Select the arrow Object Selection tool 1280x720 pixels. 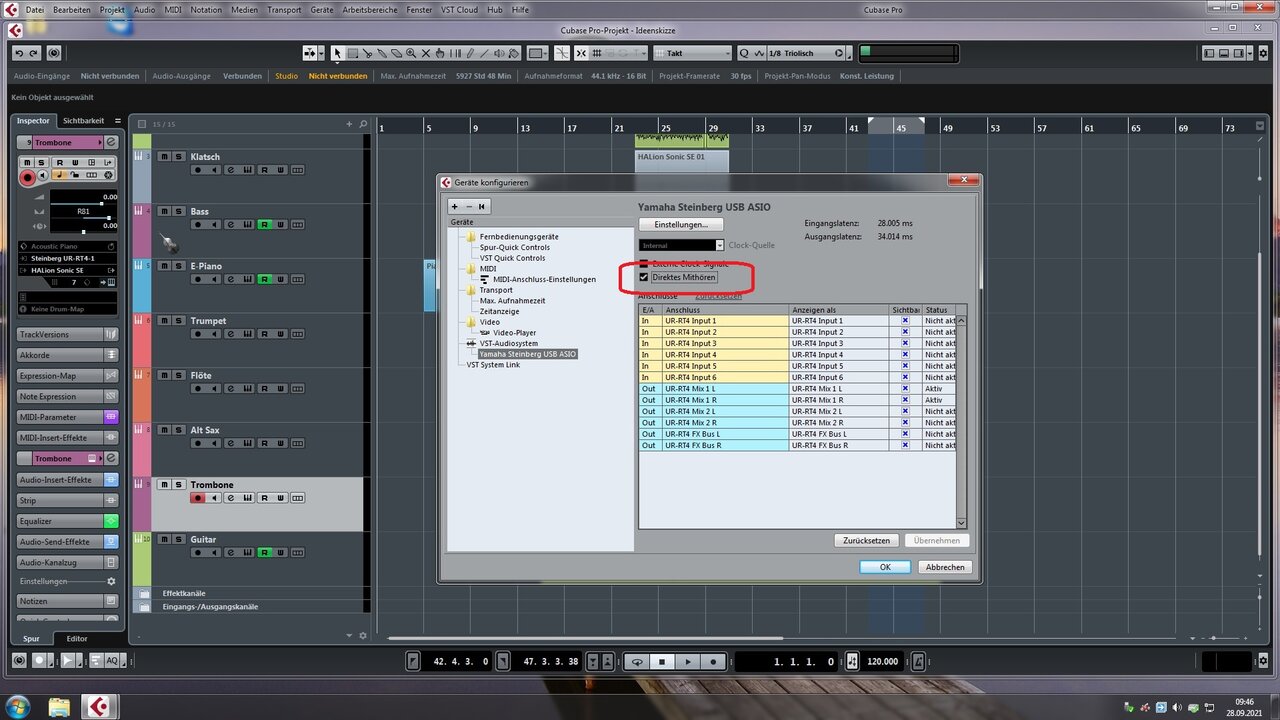[338, 53]
